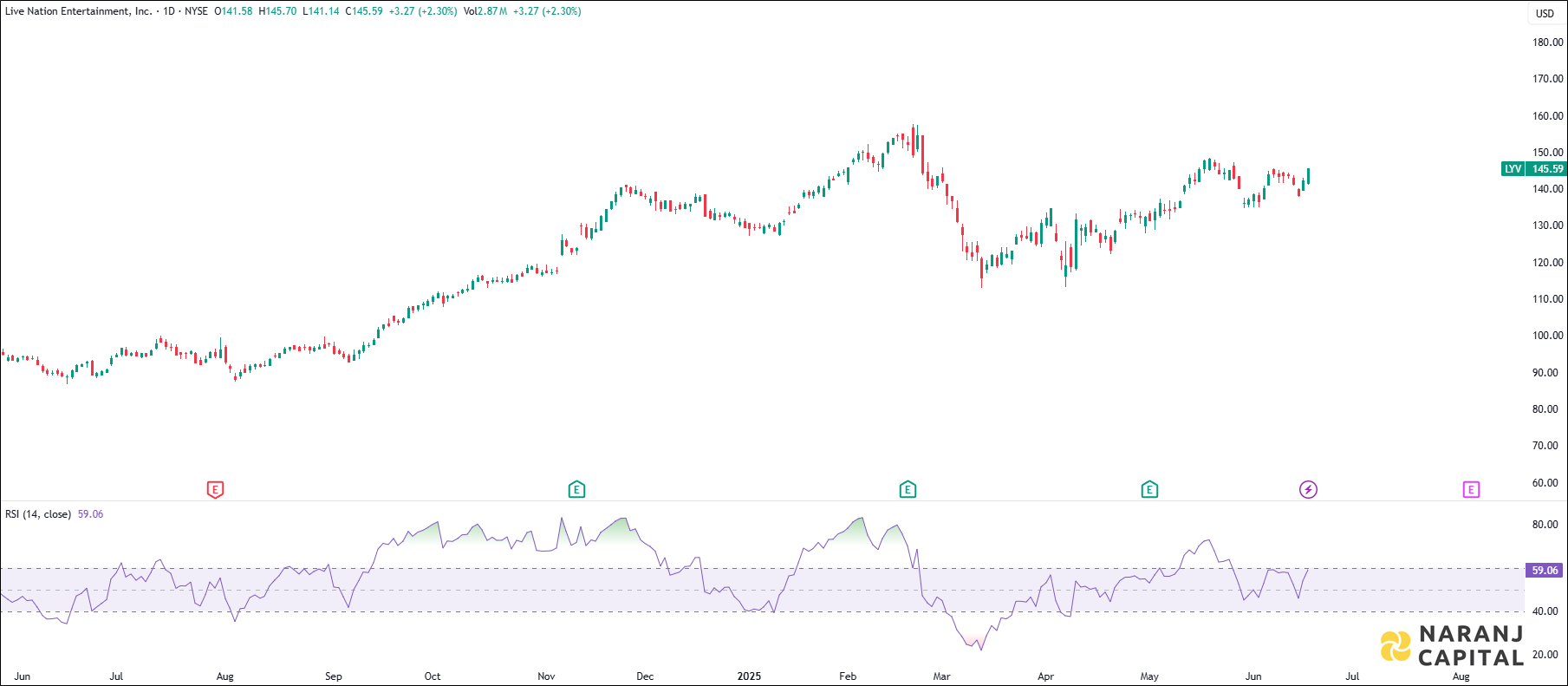The width and height of the screenshot is (1568, 686).
Task: Click the purple lightning event marker
Action: point(1308,490)
